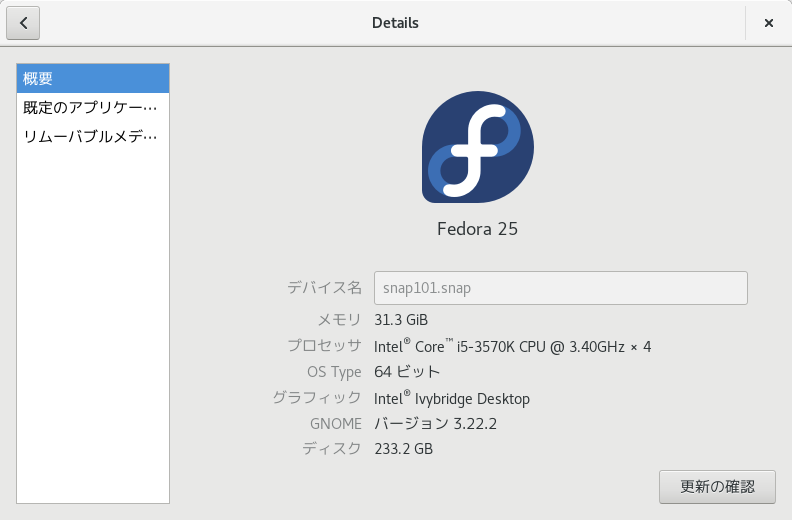The height and width of the screenshot is (520, 792).
Task: Open the 既定のアプリケー… sidebar section
Action: [x=93, y=107]
